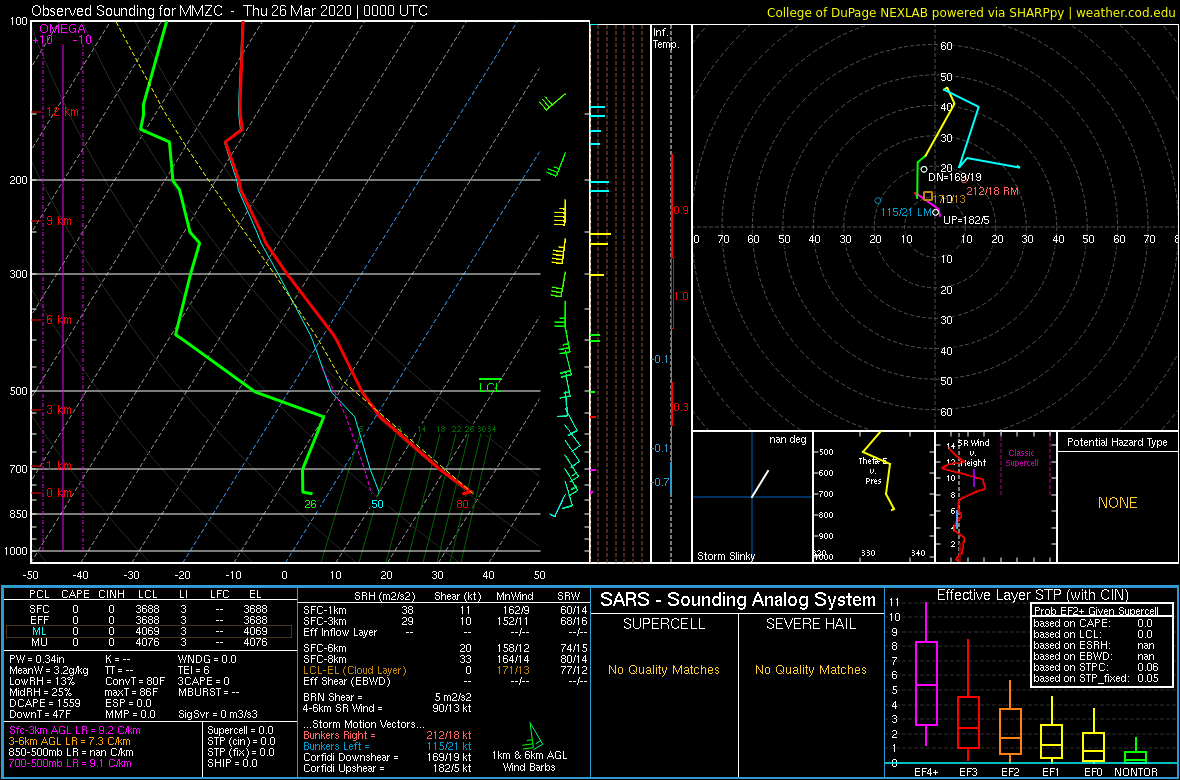Click the '115/21 LM' hodograph label
Image resolution: width=1180 pixels, height=780 pixels.
point(906,213)
